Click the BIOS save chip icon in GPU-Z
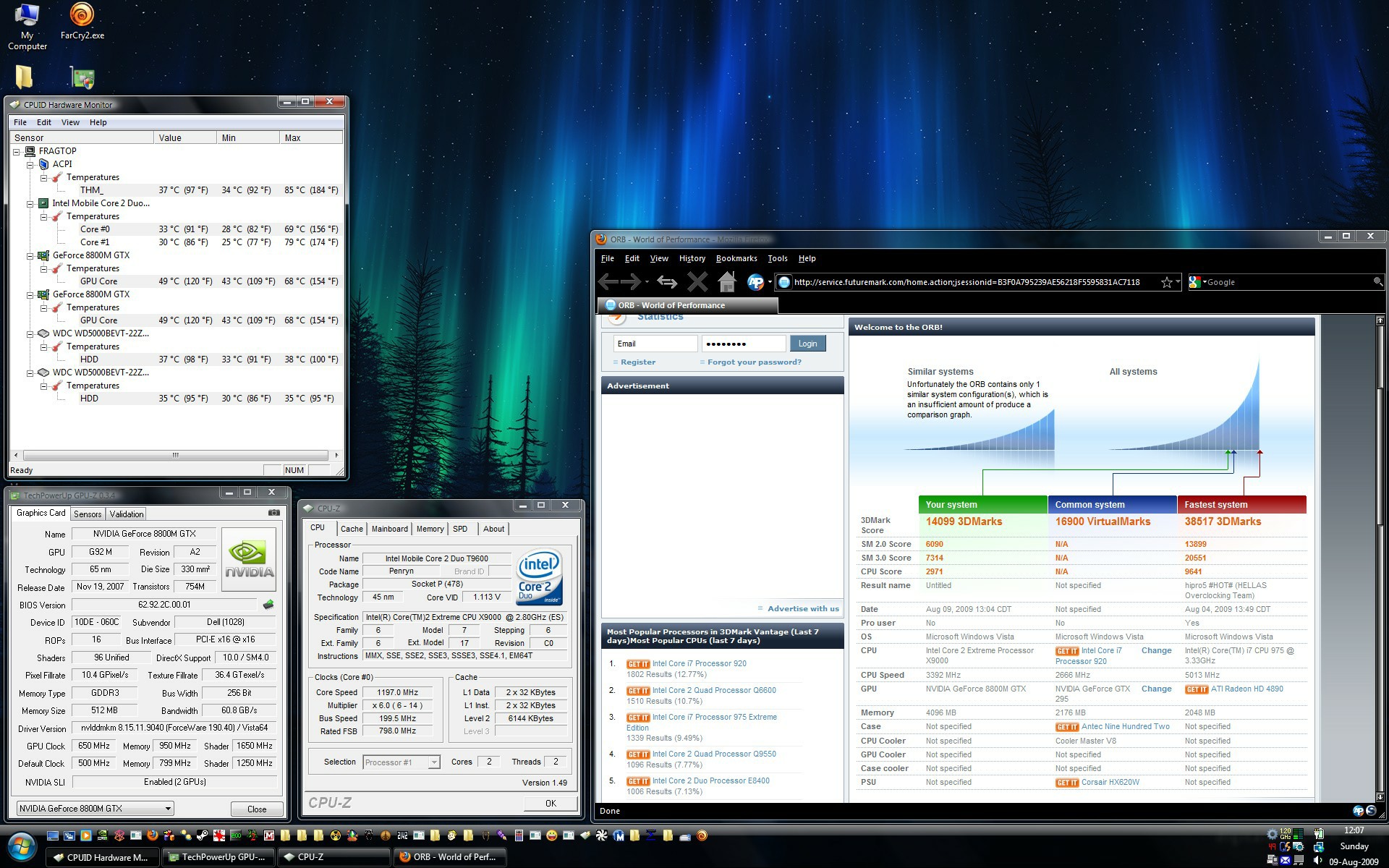The image size is (1389, 868). pyautogui.click(x=268, y=605)
